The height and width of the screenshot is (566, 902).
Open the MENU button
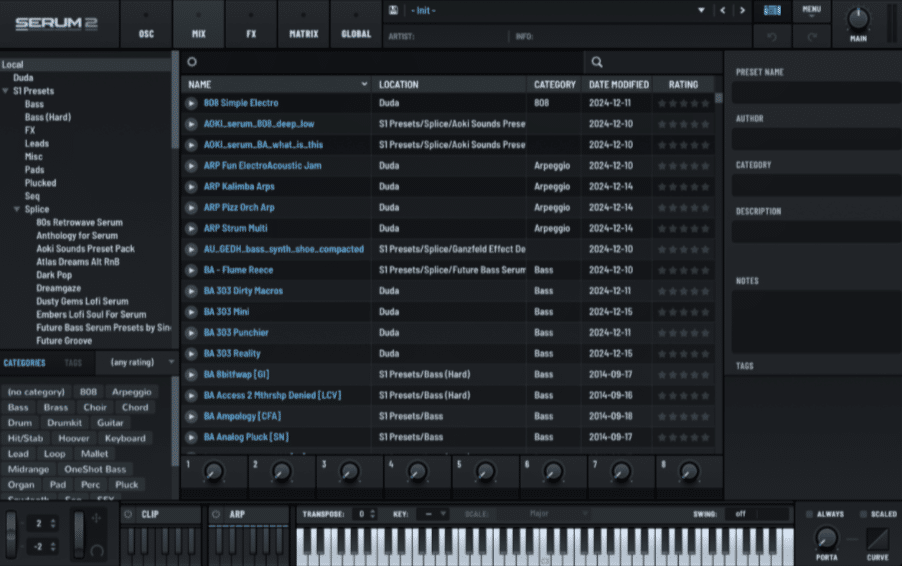[x=812, y=10]
